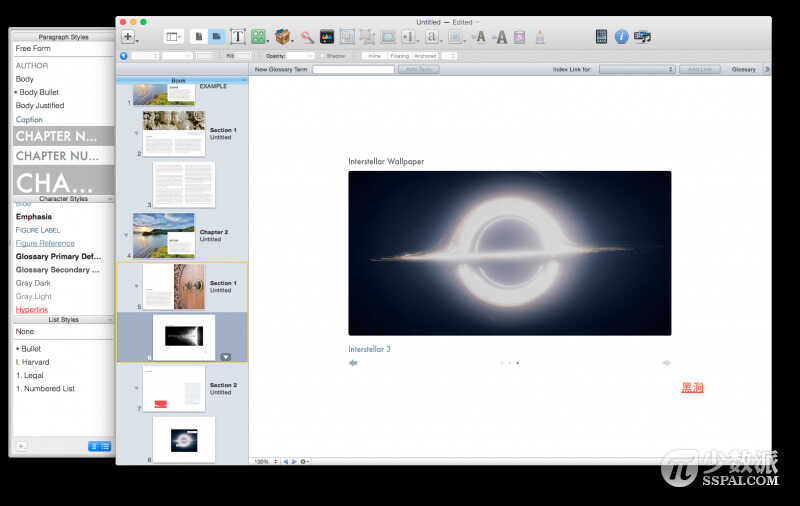Switch to portrait orientation page icon

pos(199,37)
